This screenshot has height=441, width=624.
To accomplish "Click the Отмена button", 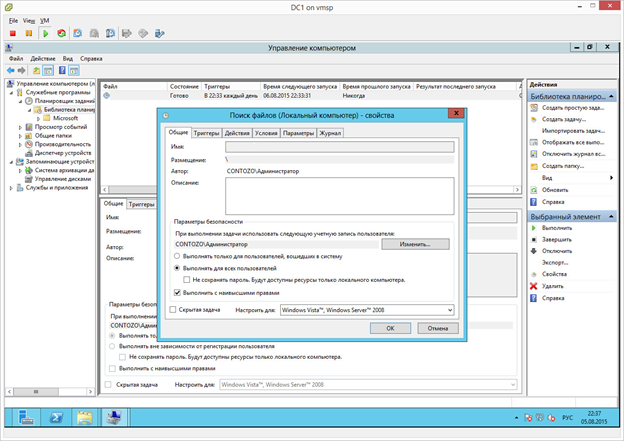I will coord(438,328).
